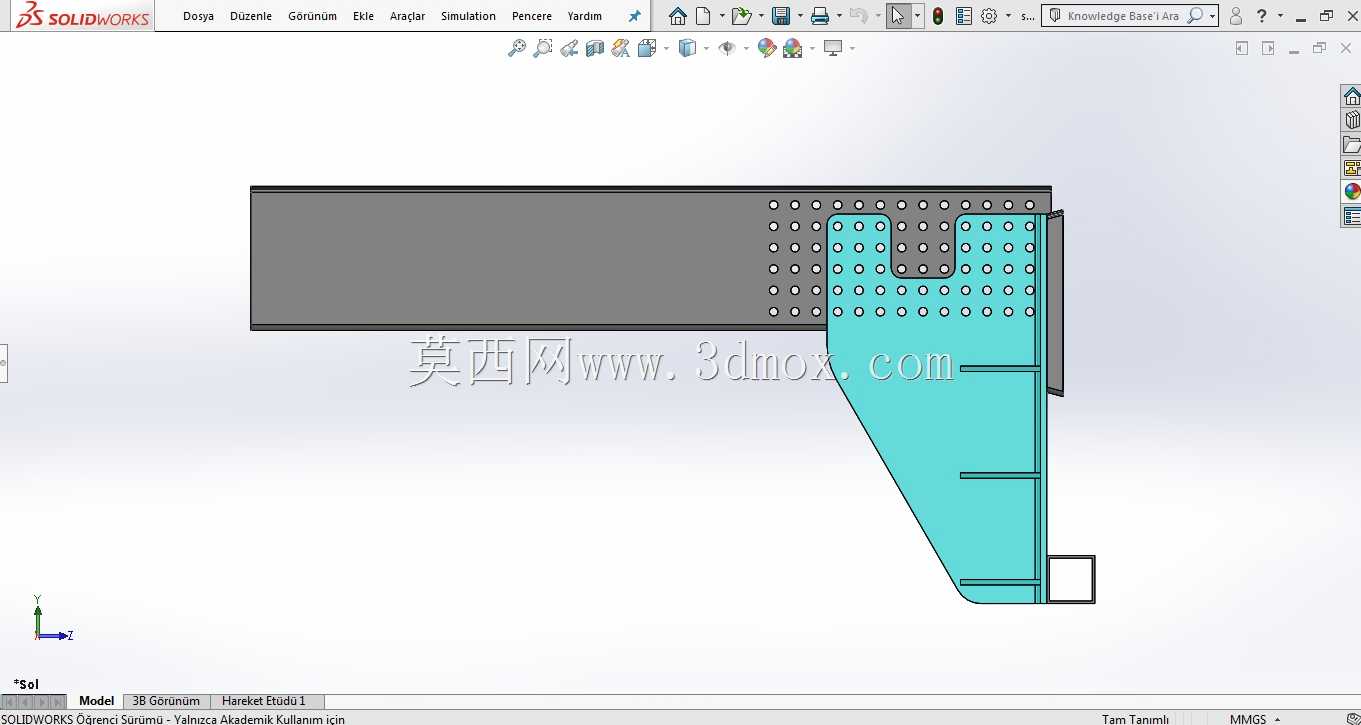Create a new document with the New icon

coord(703,16)
